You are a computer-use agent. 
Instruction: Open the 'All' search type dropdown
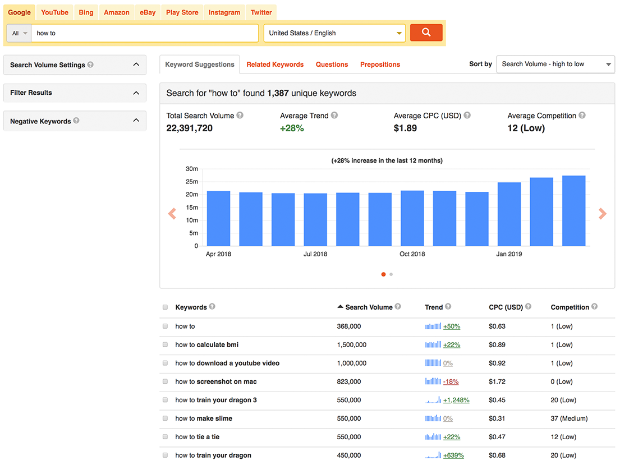(19, 33)
